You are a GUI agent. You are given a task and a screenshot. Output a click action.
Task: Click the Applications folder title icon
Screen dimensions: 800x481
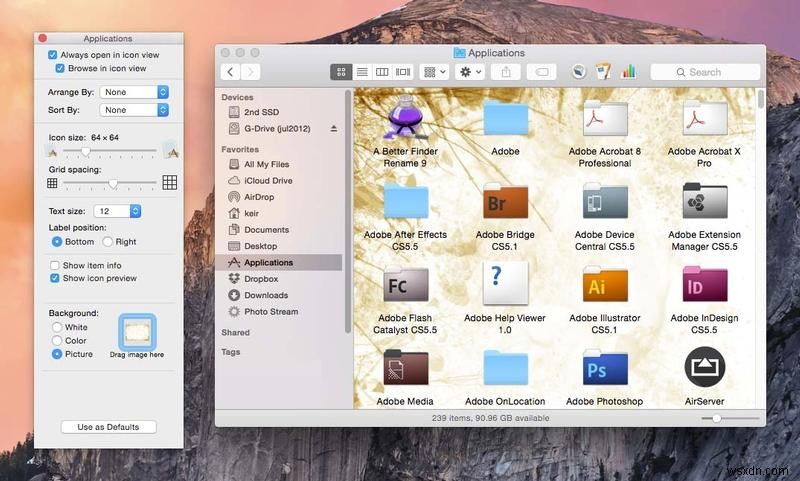(x=459, y=53)
